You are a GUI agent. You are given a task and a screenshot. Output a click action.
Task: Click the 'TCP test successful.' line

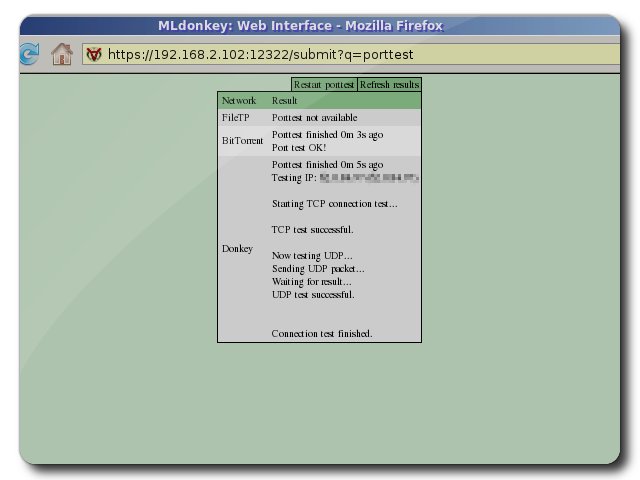[312, 230]
